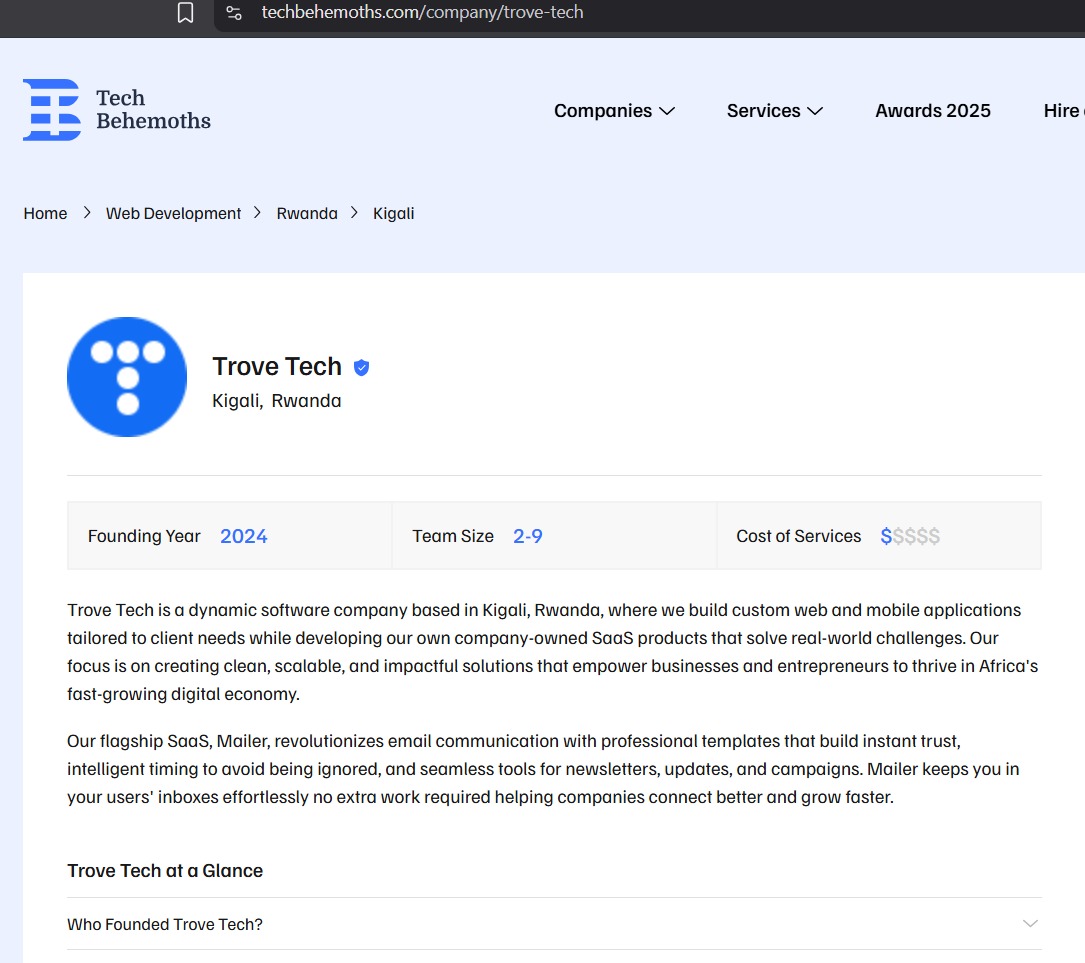Select the techbehemoths.com address bar URL
1085x963 pixels.
click(x=422, y=12)
